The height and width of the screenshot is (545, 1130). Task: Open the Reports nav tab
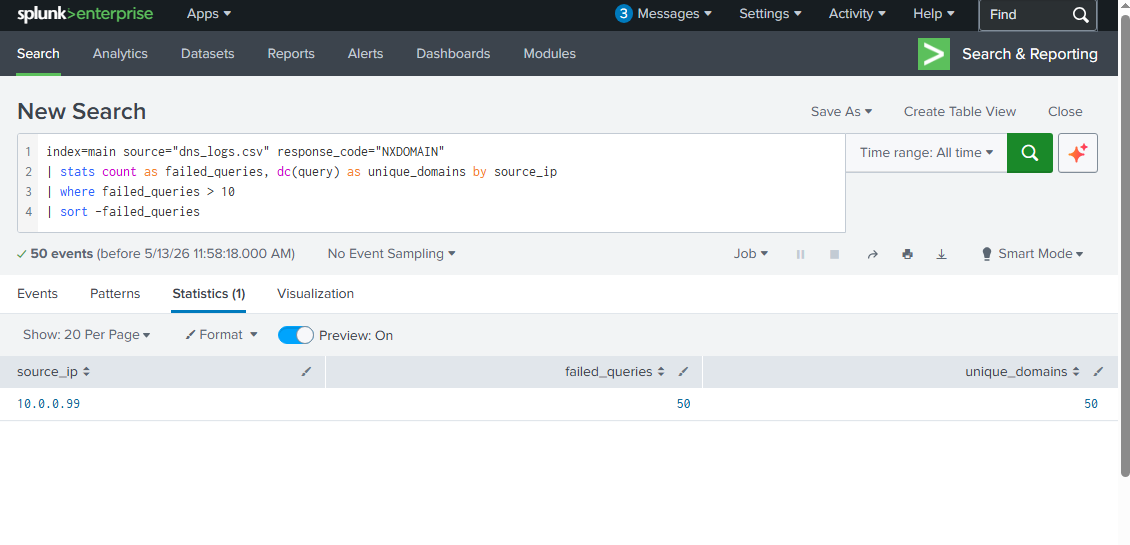tap(291, 54)
